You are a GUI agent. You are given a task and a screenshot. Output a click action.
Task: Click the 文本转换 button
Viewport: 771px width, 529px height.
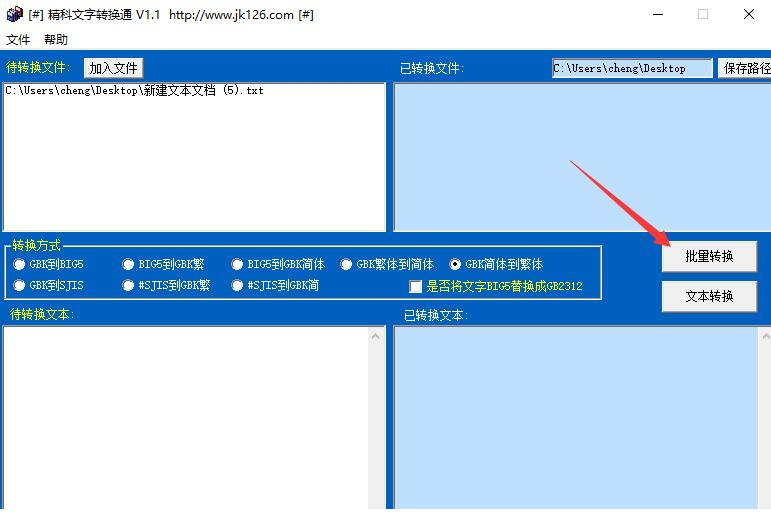coord(709,296)
